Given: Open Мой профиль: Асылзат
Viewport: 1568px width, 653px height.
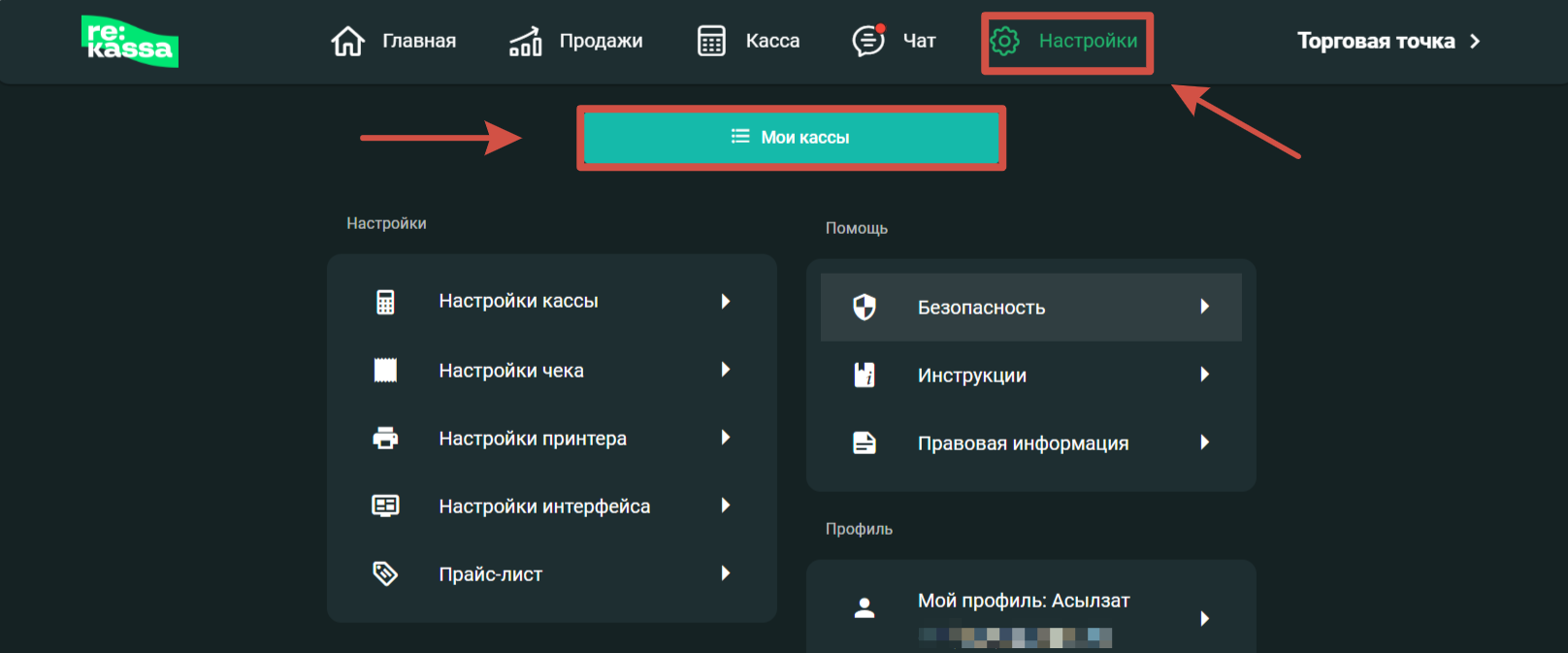Looking at the screenshot, I should (x=1024, y=602).
